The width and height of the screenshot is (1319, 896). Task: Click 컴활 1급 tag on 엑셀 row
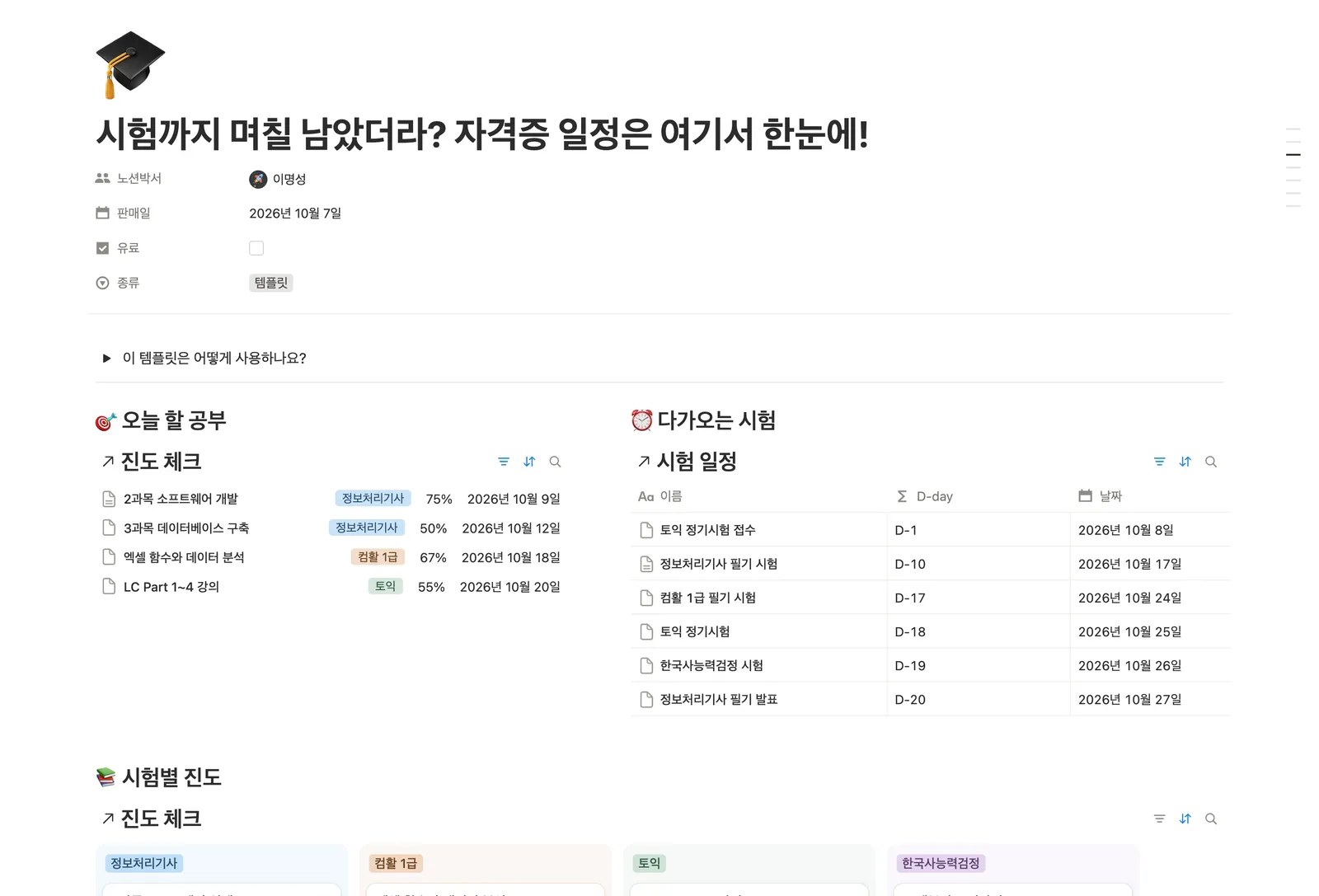pyautogui.click(x=378, y=557)
